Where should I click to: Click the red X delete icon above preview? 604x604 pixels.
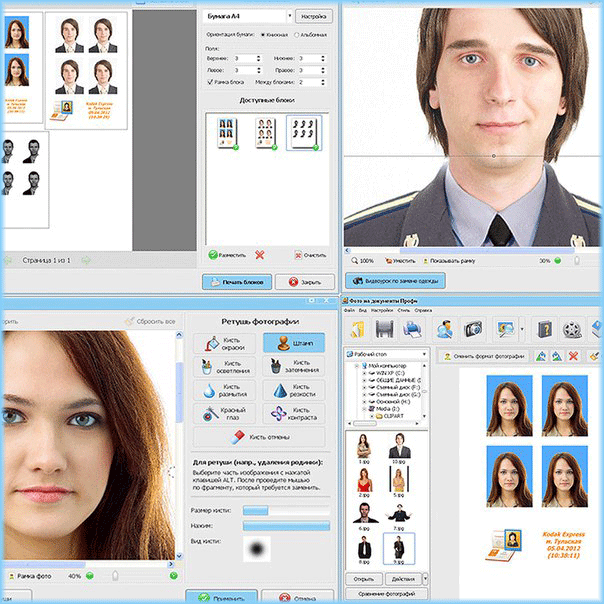[573, 355]
